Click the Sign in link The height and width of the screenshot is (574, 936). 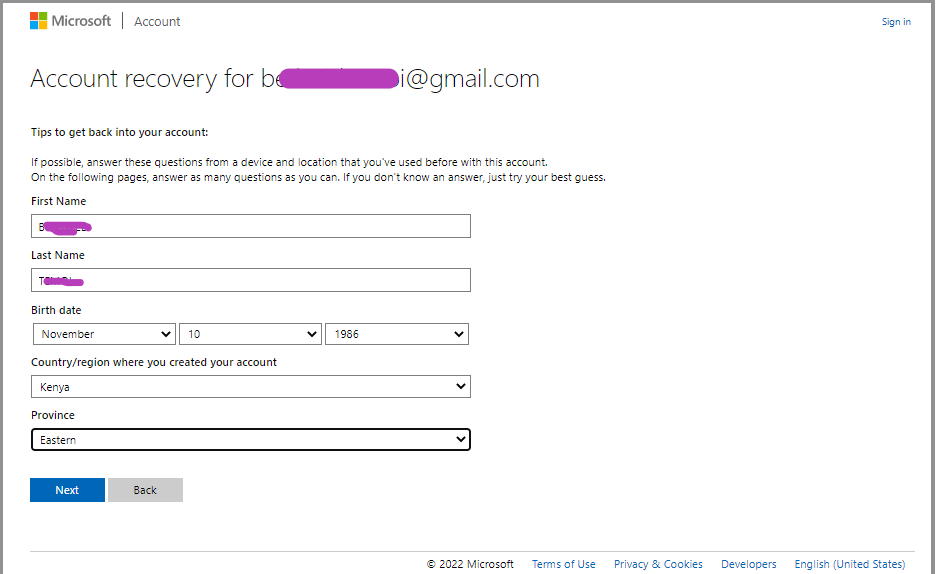[896, 22]
